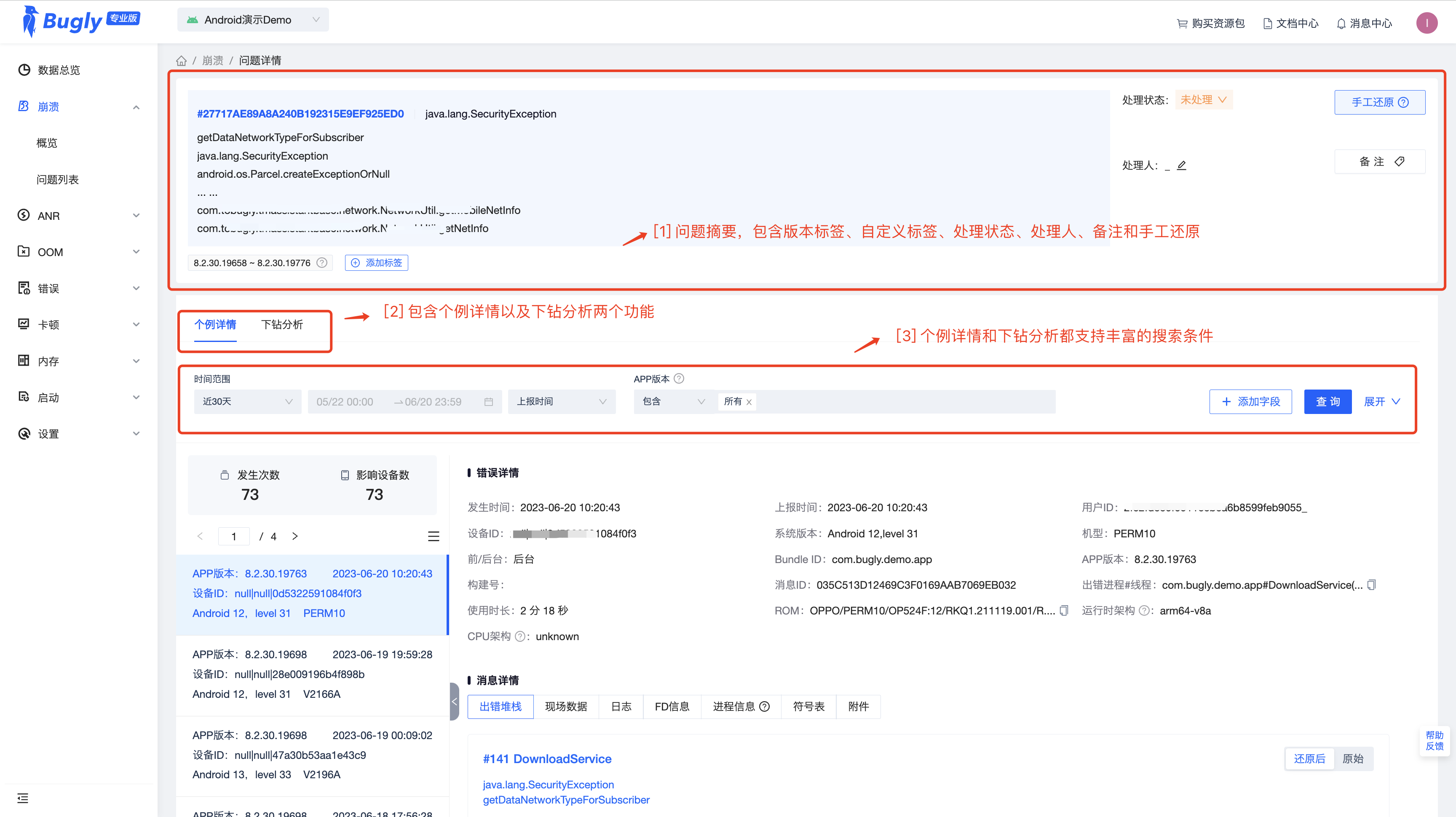This screenshot has height=817, width=1456.
Task: Copy ROM value
Action: [x=1064, y=611]
